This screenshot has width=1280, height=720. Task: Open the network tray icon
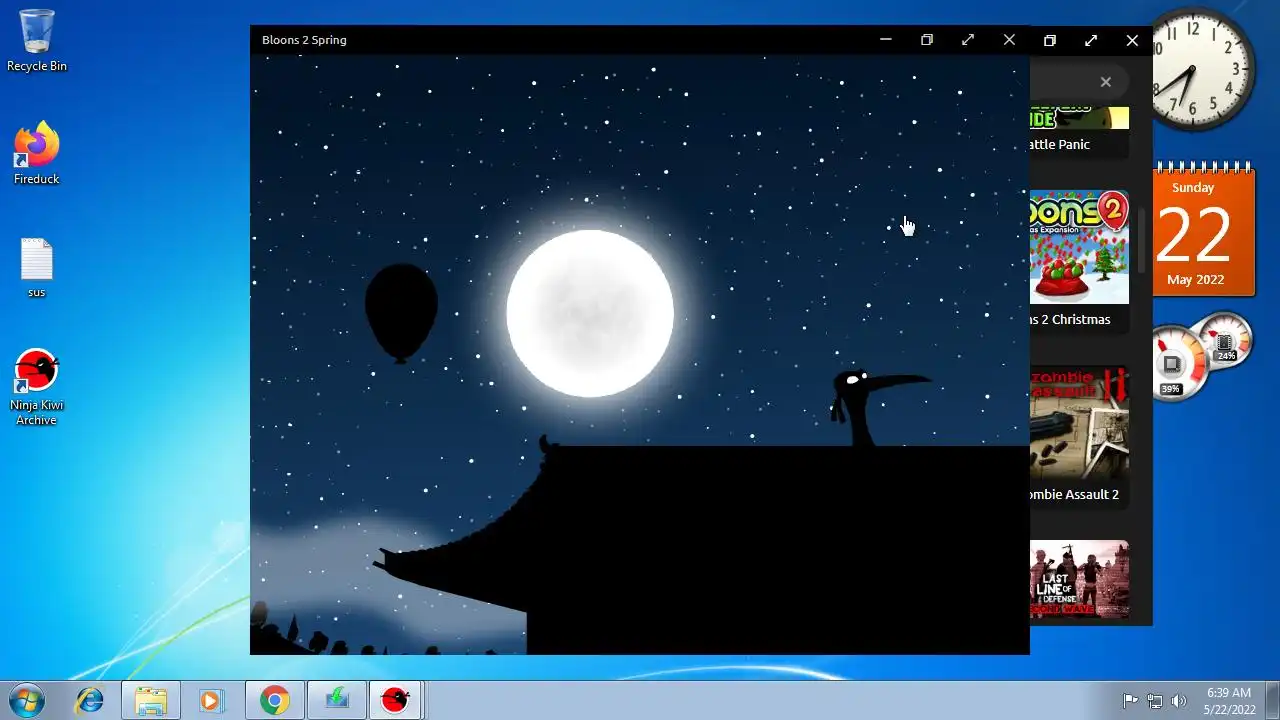[1155, 700]
